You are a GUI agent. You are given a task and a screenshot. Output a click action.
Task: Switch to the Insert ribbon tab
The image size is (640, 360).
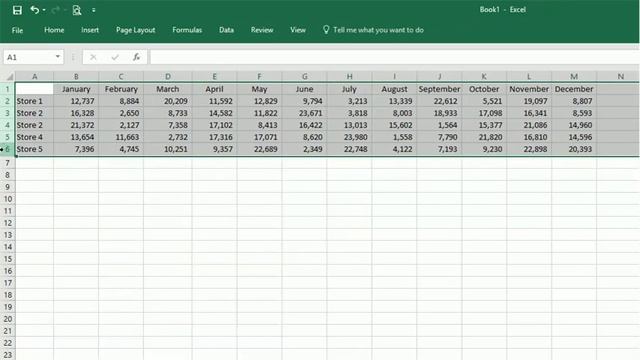(x=90, y=30)
